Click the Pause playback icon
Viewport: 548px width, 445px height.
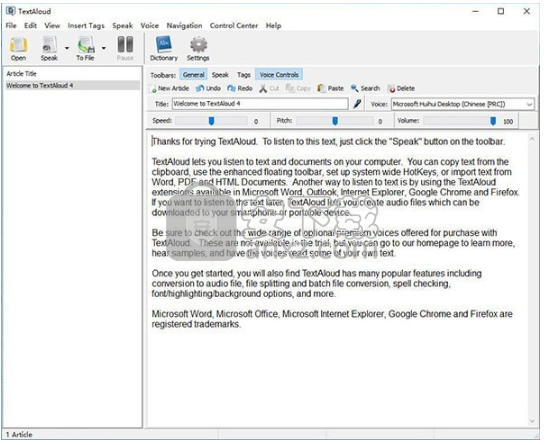[x=125, y=48]
